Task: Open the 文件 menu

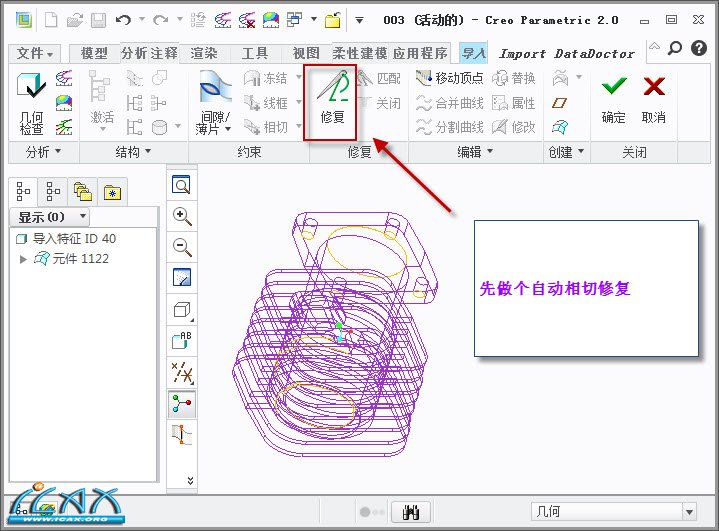Action: click(x=36, y=53)
